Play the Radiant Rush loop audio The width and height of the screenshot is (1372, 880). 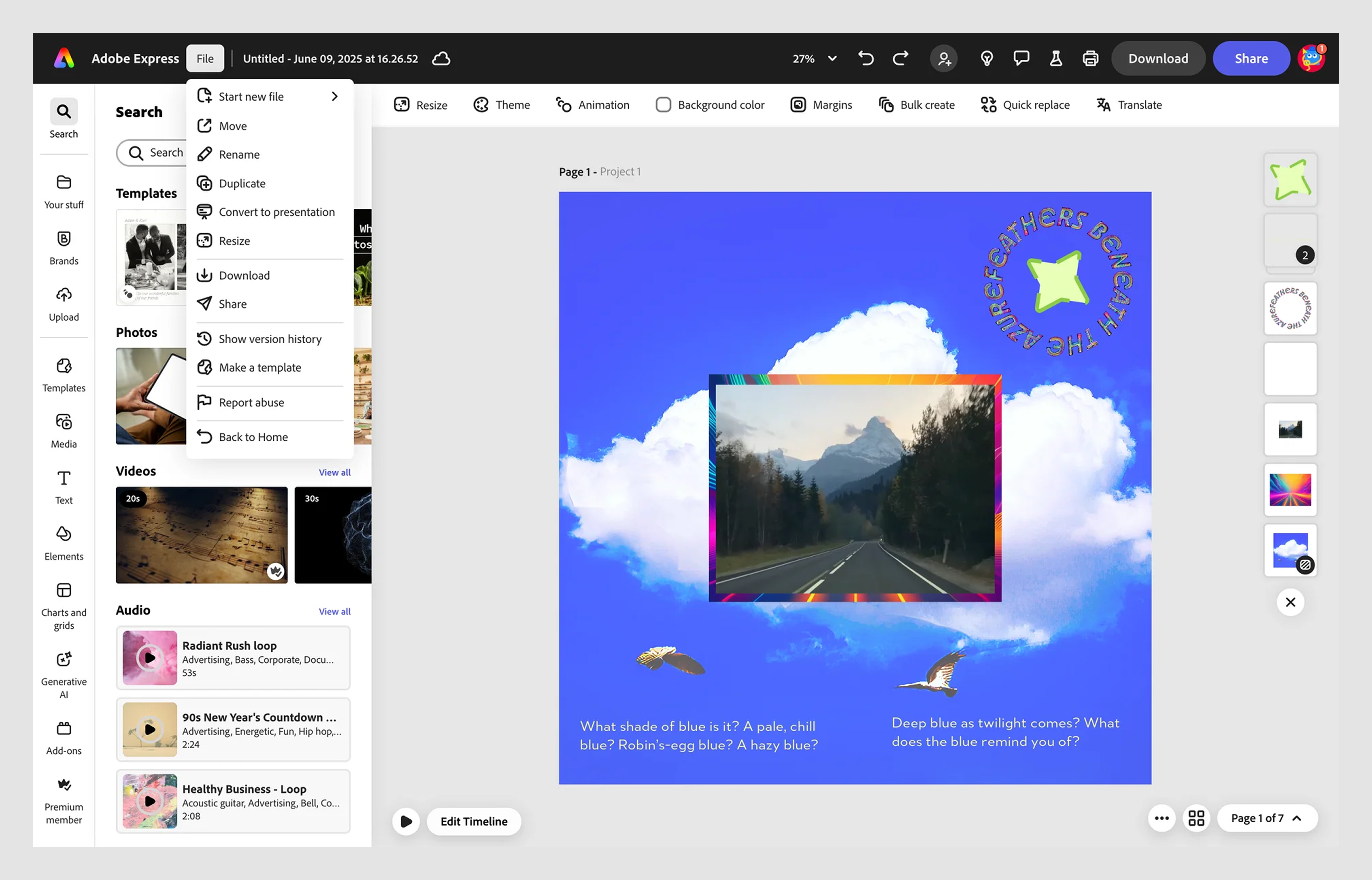[150, 658]
